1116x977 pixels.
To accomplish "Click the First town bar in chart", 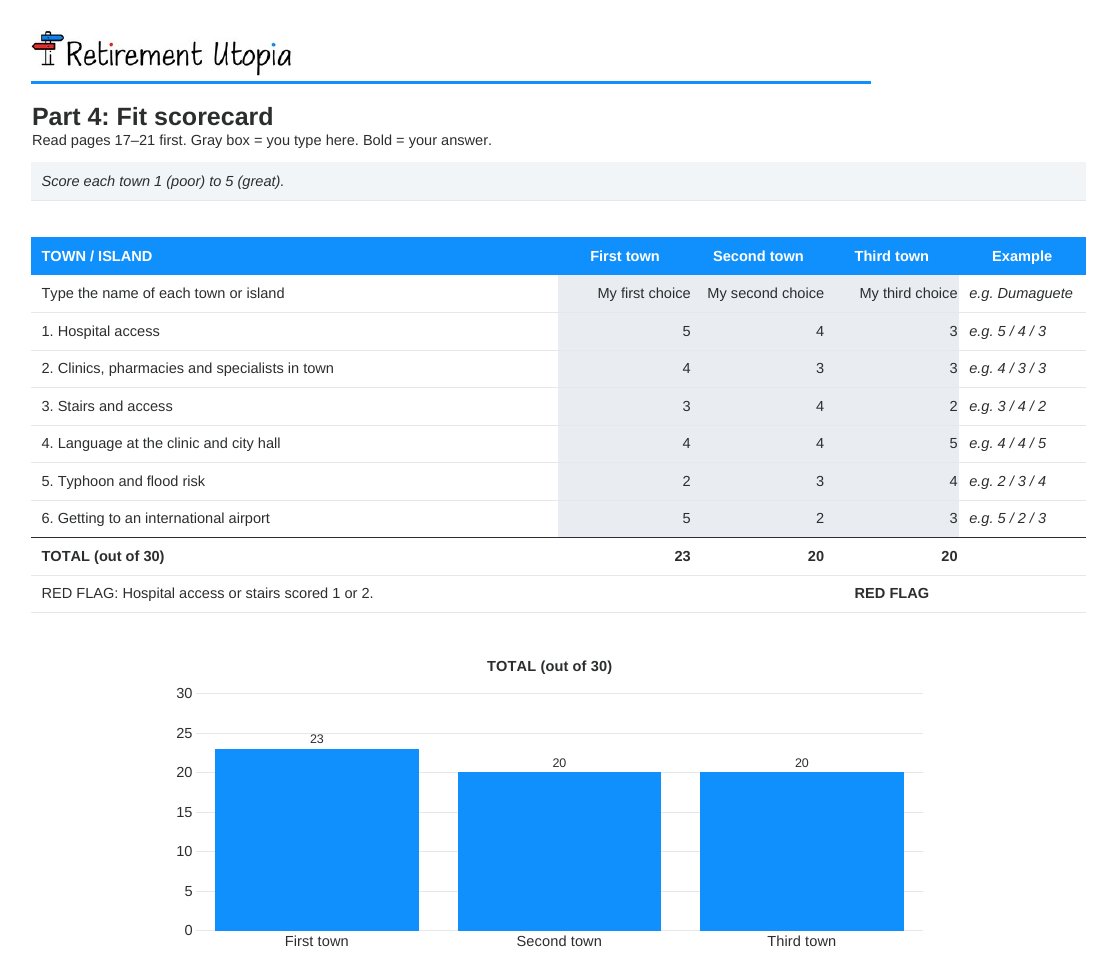I will (x=317, y=840).
